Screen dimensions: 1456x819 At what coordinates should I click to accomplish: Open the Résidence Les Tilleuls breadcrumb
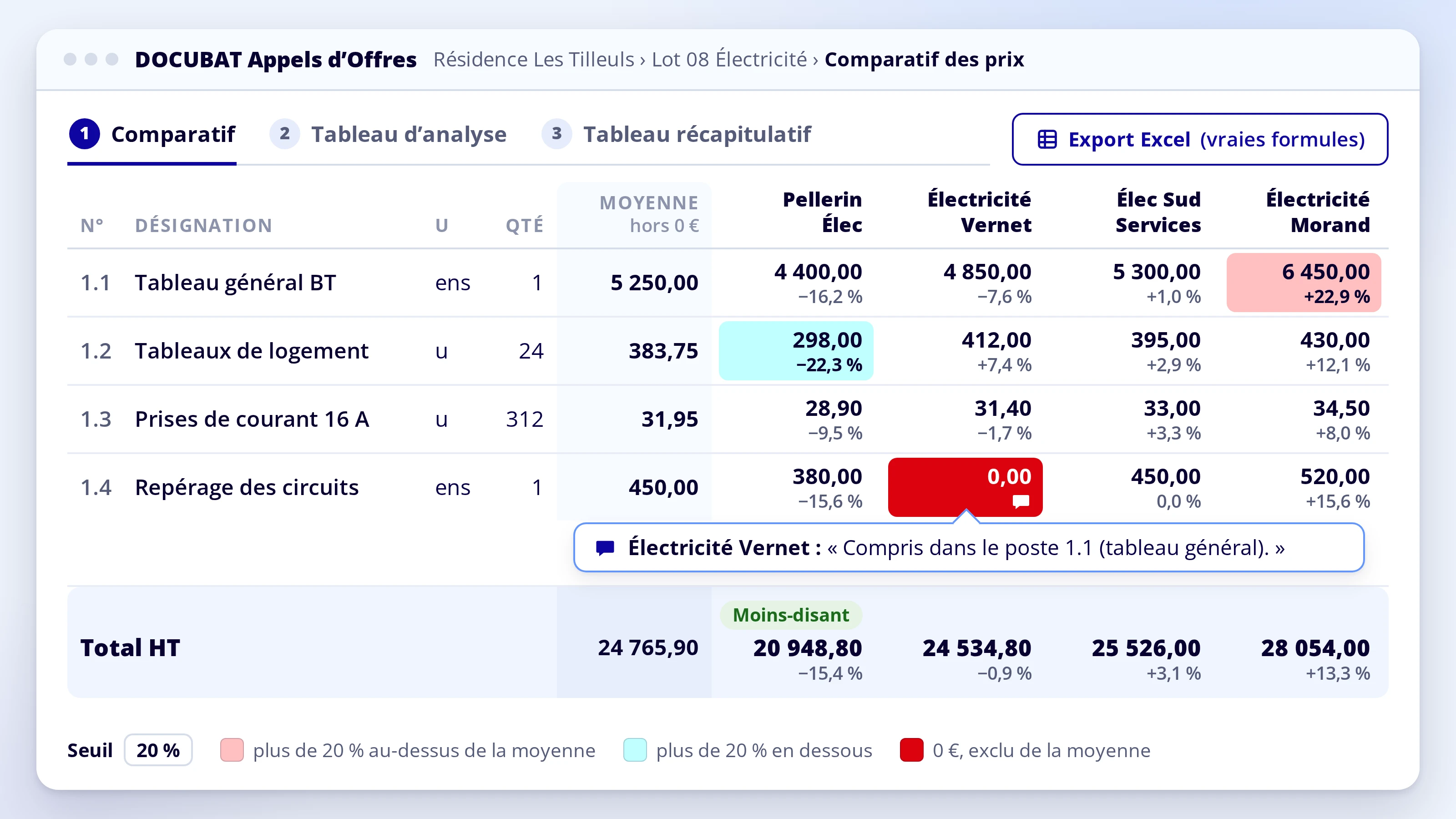tap(534, 59)
